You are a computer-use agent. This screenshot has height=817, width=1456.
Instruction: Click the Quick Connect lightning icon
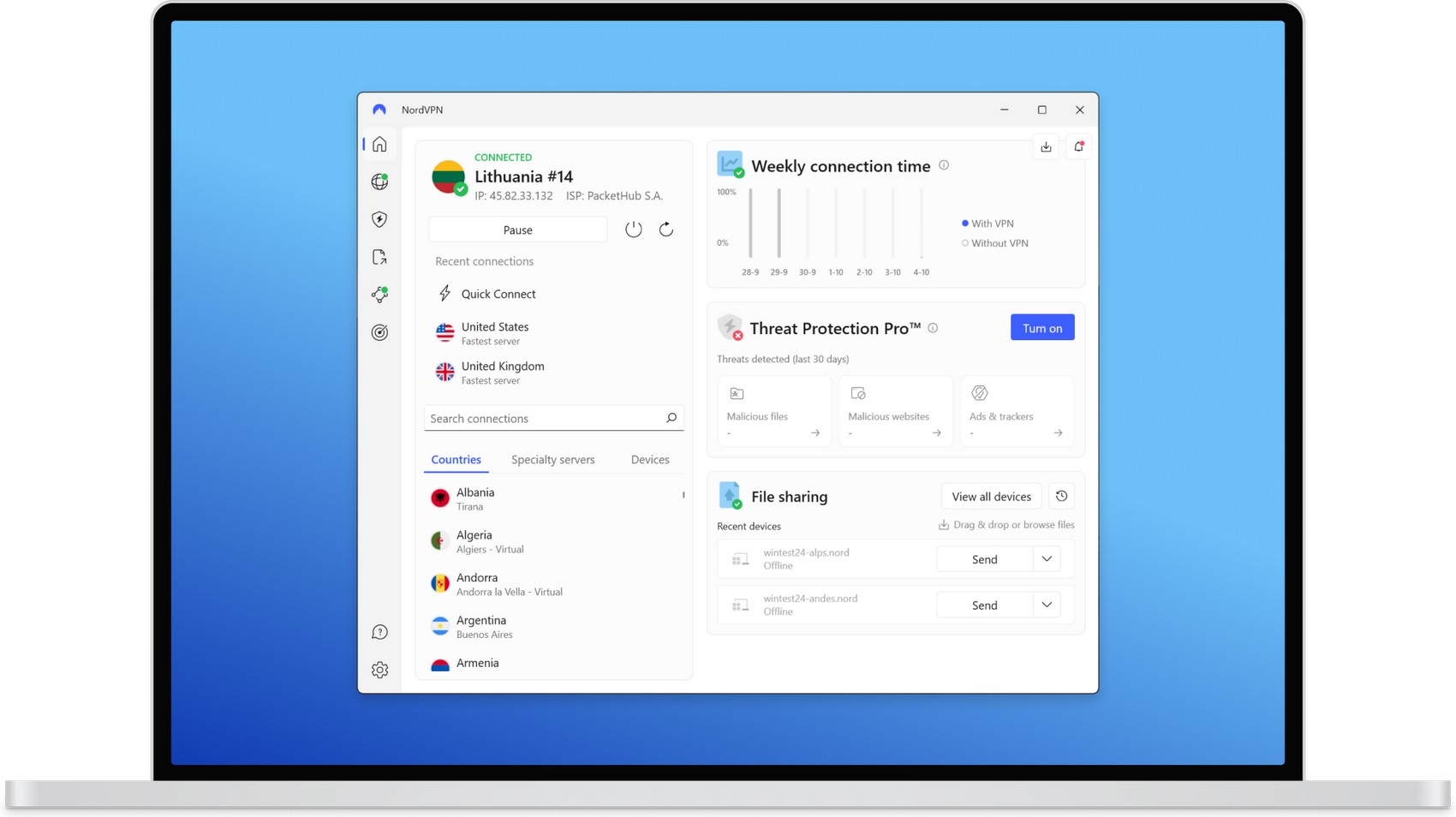click(445, 294)
